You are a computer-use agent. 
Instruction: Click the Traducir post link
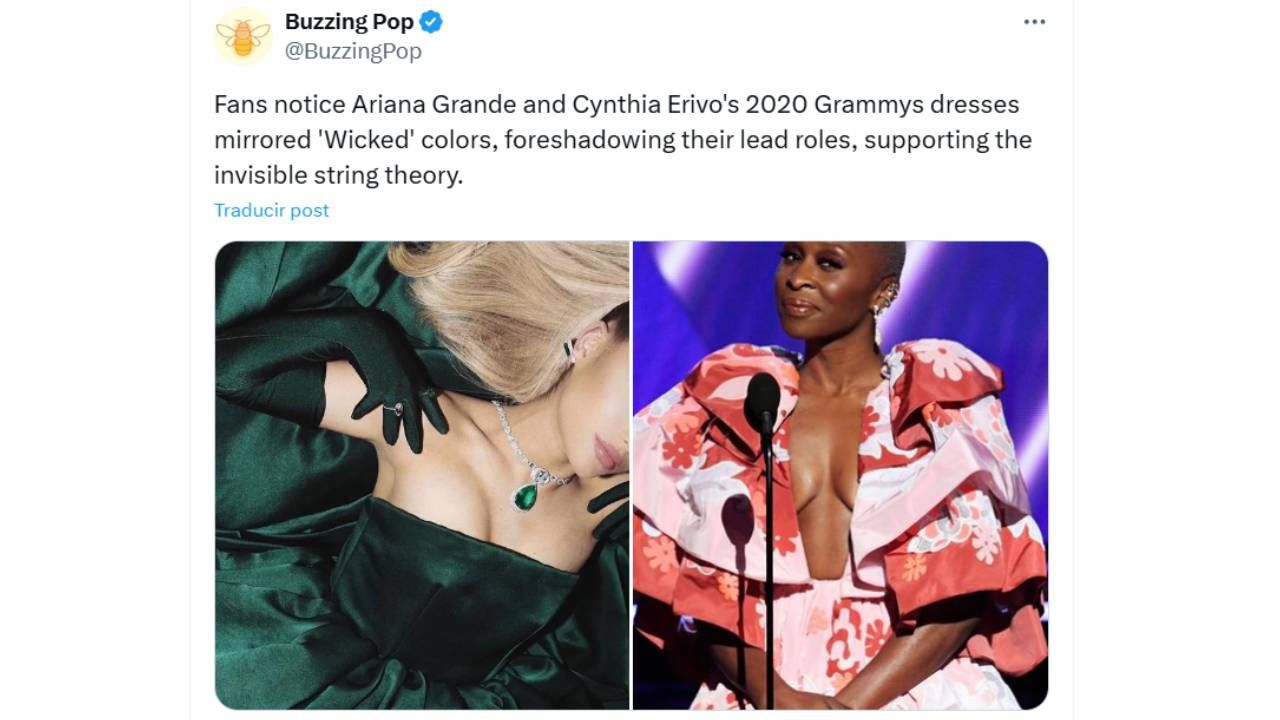(271, 210)
